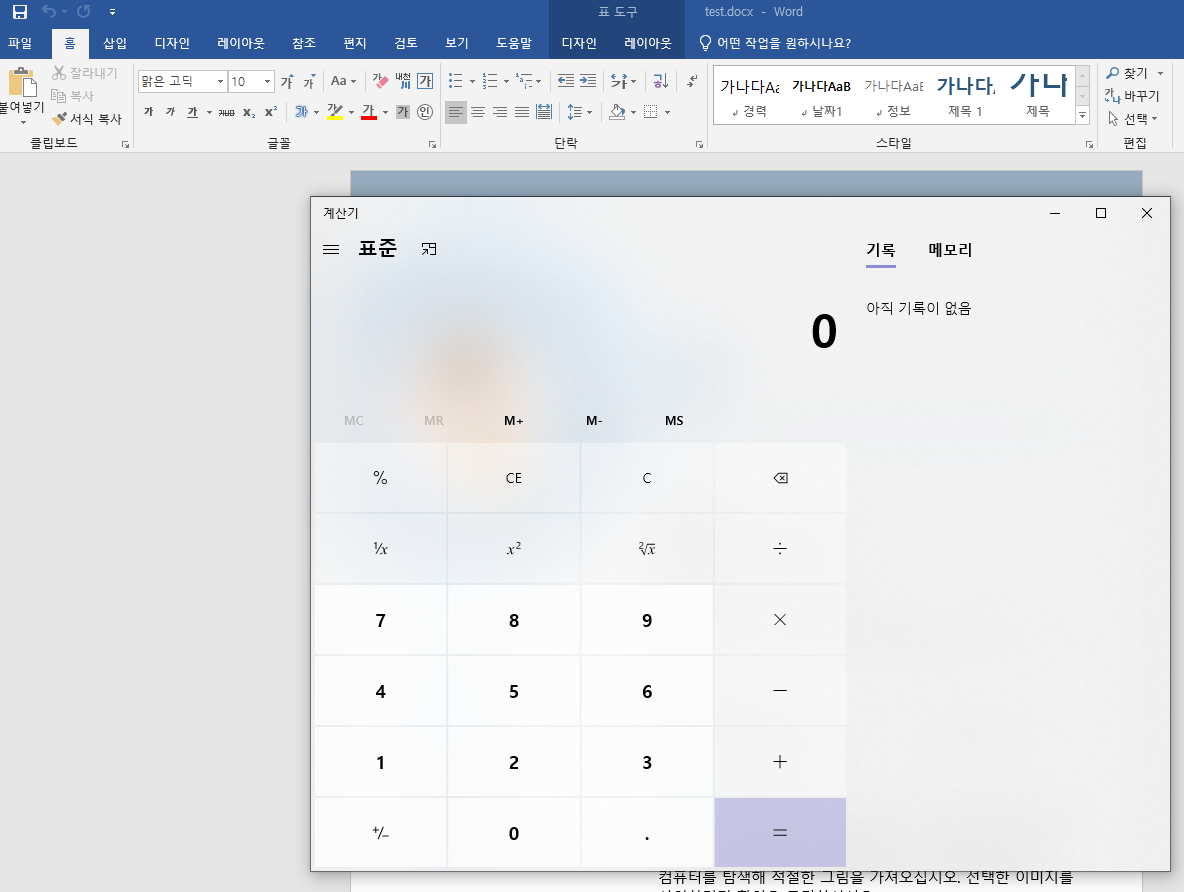Apply the character border icon

tap(425, 81)
